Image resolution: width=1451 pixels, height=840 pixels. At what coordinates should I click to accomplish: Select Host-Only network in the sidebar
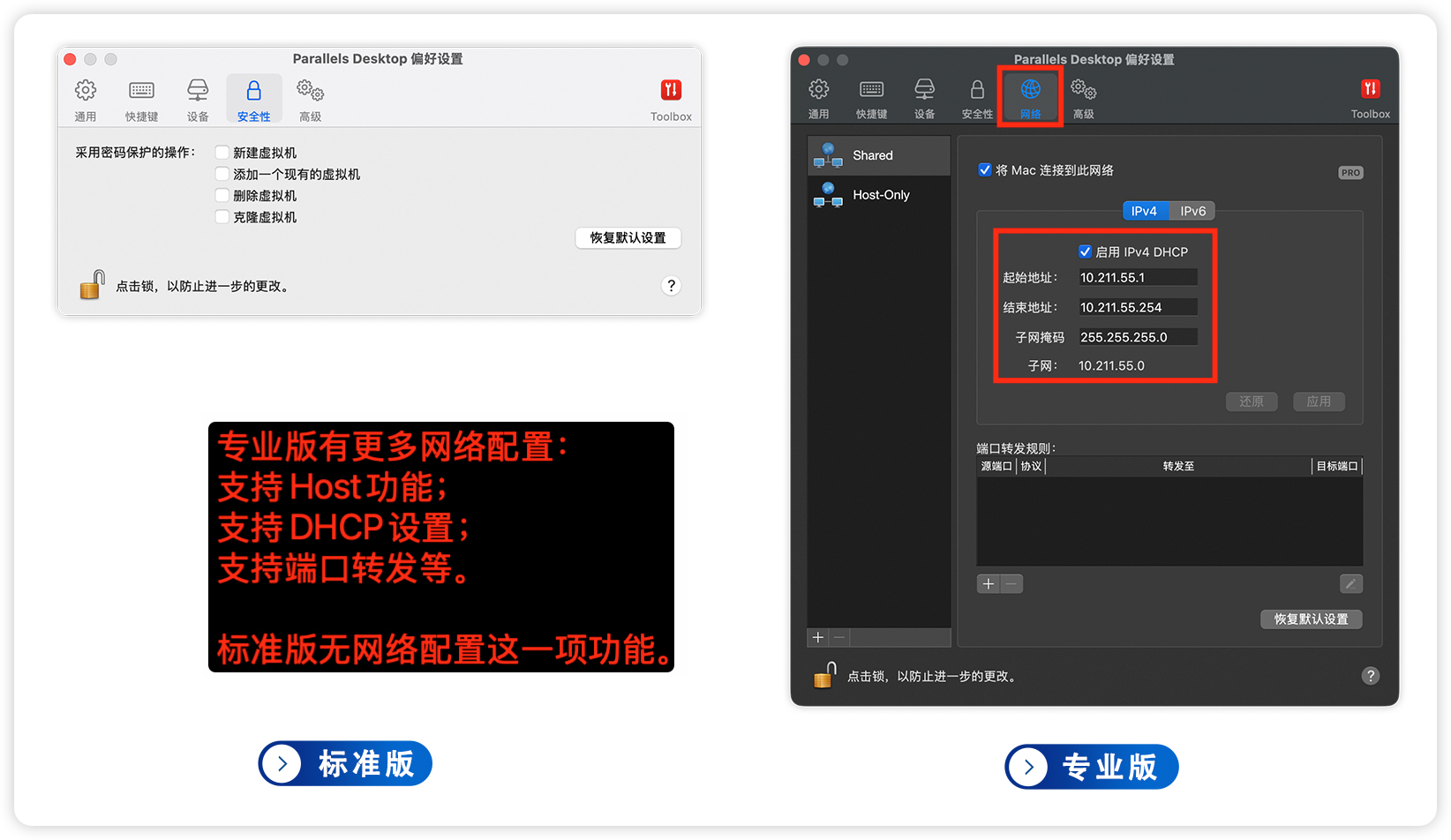[879, 195]
